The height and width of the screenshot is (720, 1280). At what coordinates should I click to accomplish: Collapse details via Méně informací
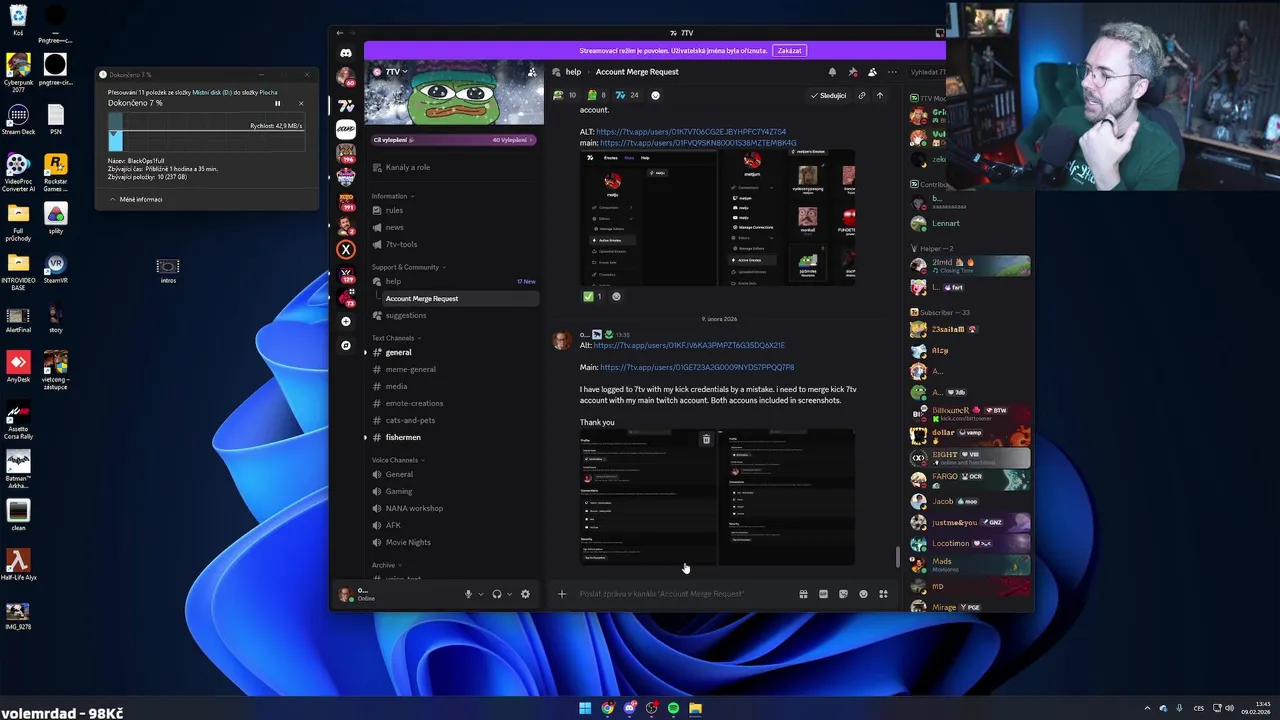click(136, 199)
